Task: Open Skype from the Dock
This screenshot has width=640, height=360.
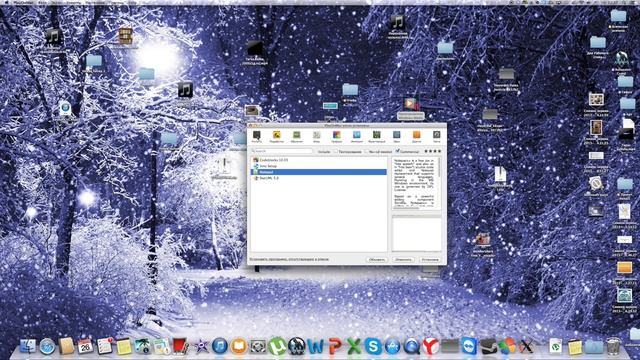Action: [x=373, y=346]
